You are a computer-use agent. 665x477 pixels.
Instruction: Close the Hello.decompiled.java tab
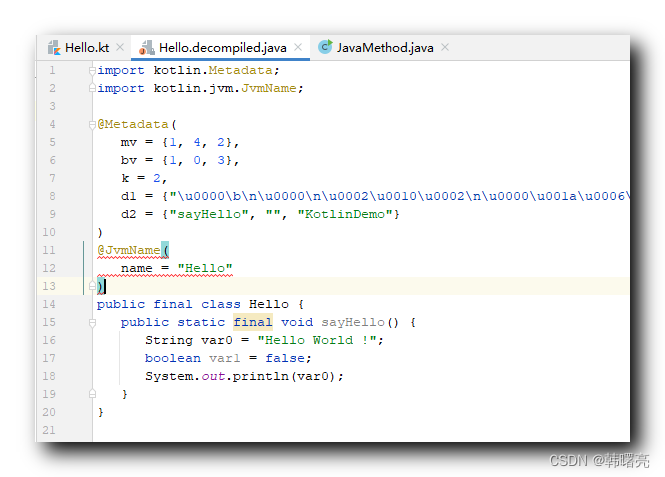(x=298, y=47)
